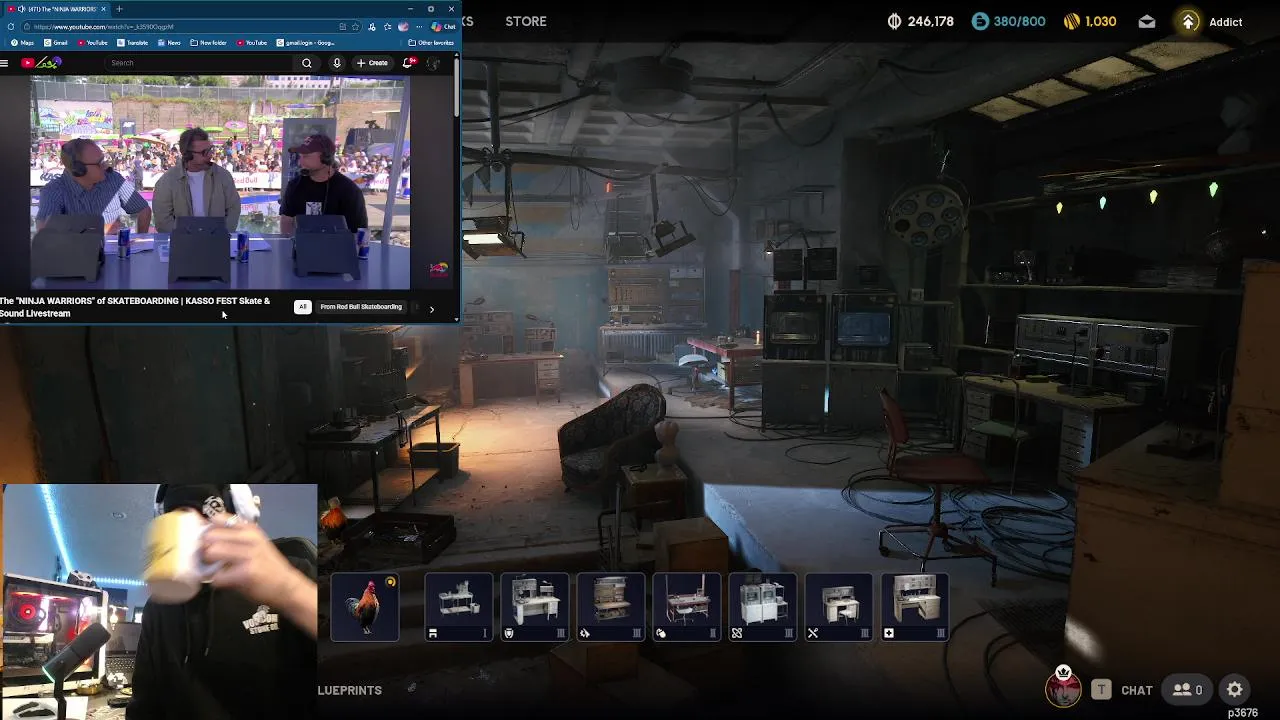Click the T chat key icon
Viewport: 1280px width, 720px height.
point(1101,689)
